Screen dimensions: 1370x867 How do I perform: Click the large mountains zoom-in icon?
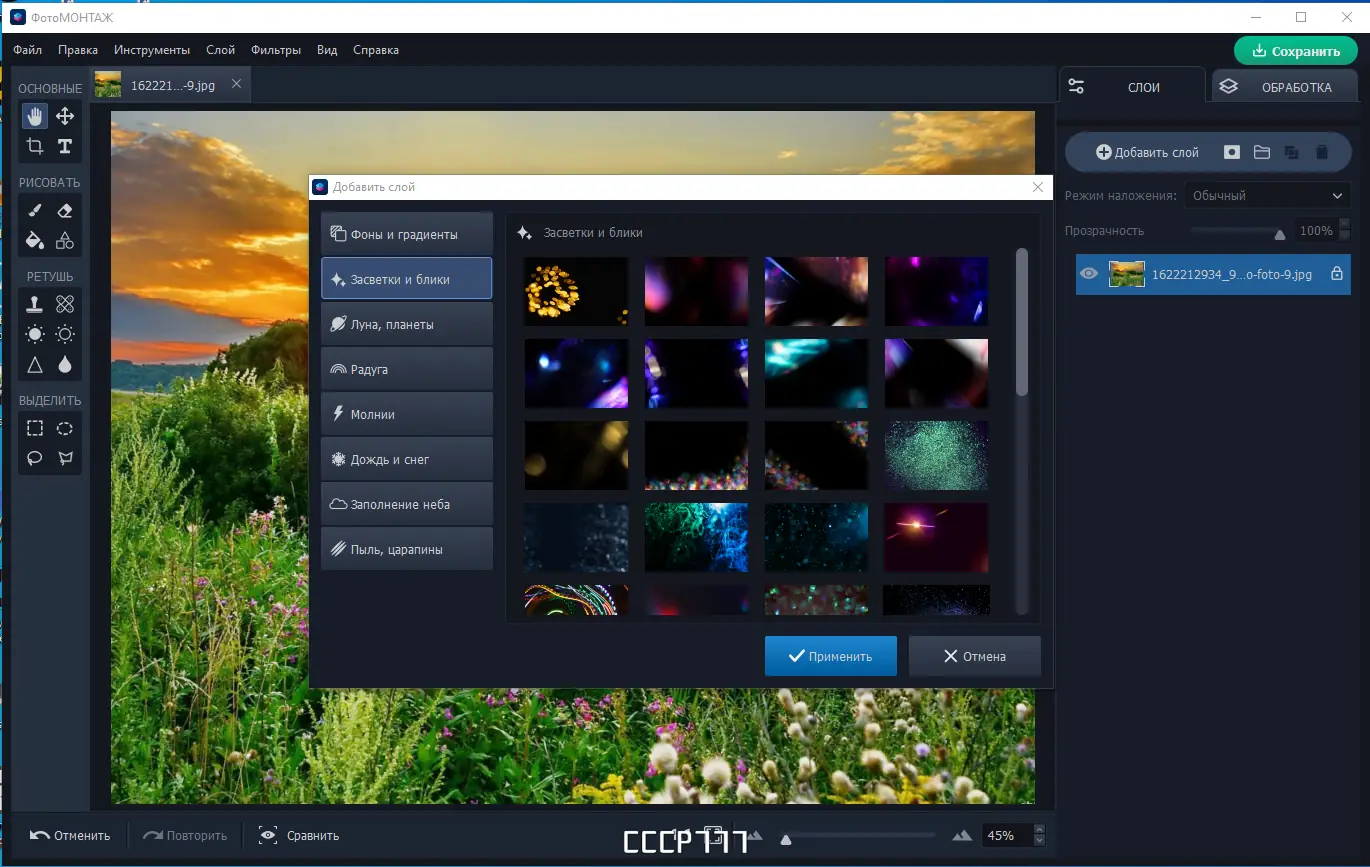(962, 835)
